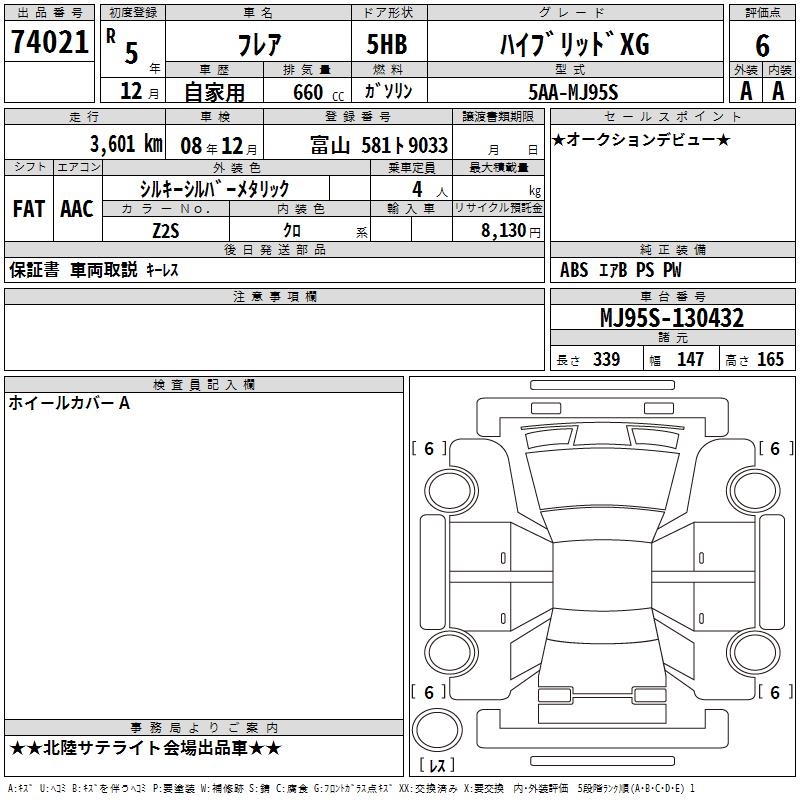This screenshot has width=800, height=800.
Task: Select the first registration month 12月
Action: (x=139, y=91)
